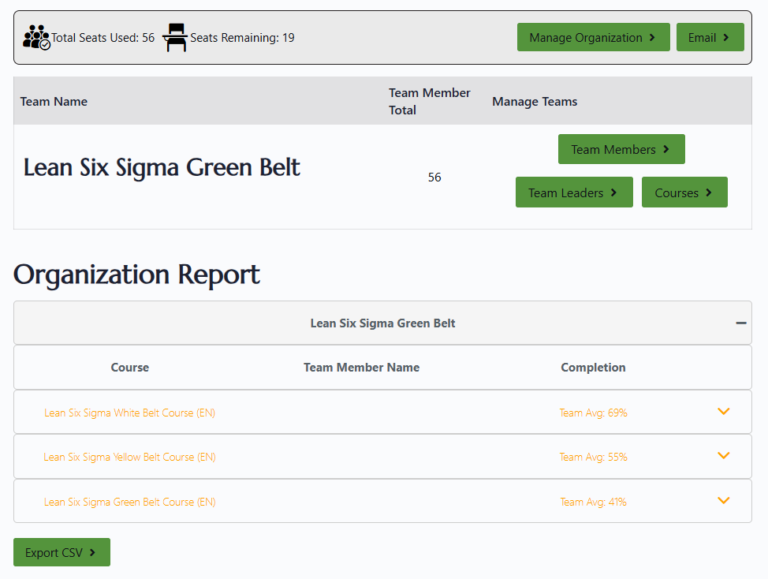The width and height of the screenshot is (768, 579).
Task: Click the Team Avg: 55% completion value
Action: coord(593,457)
